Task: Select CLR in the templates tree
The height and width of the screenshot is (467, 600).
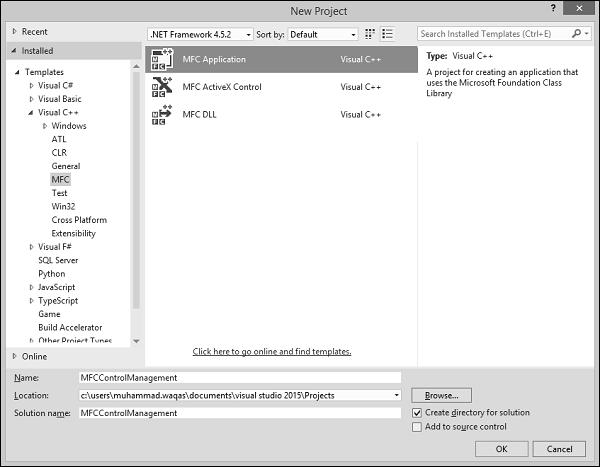Action: pyautogui.click(x=59, y=153)
